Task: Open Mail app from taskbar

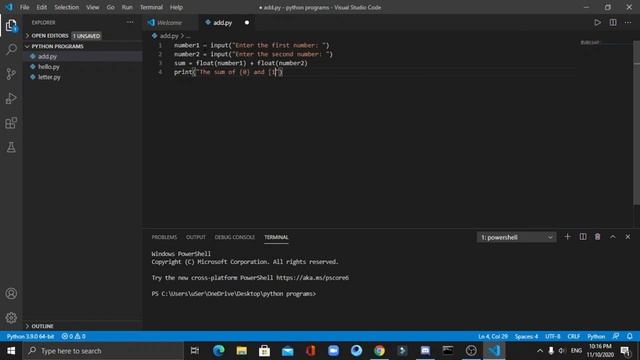Action: 288,351
